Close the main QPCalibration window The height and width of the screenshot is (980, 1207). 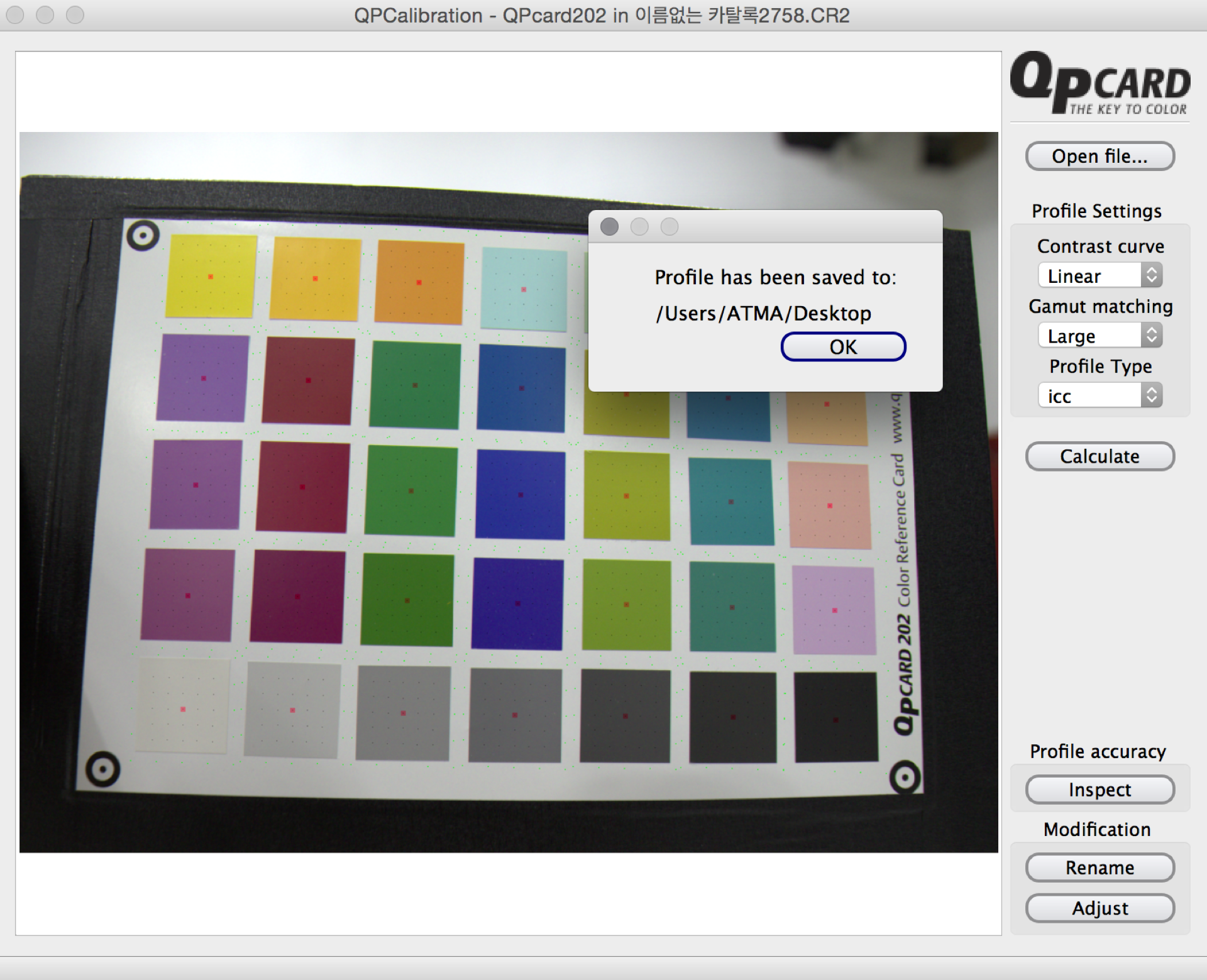[15, 15]
